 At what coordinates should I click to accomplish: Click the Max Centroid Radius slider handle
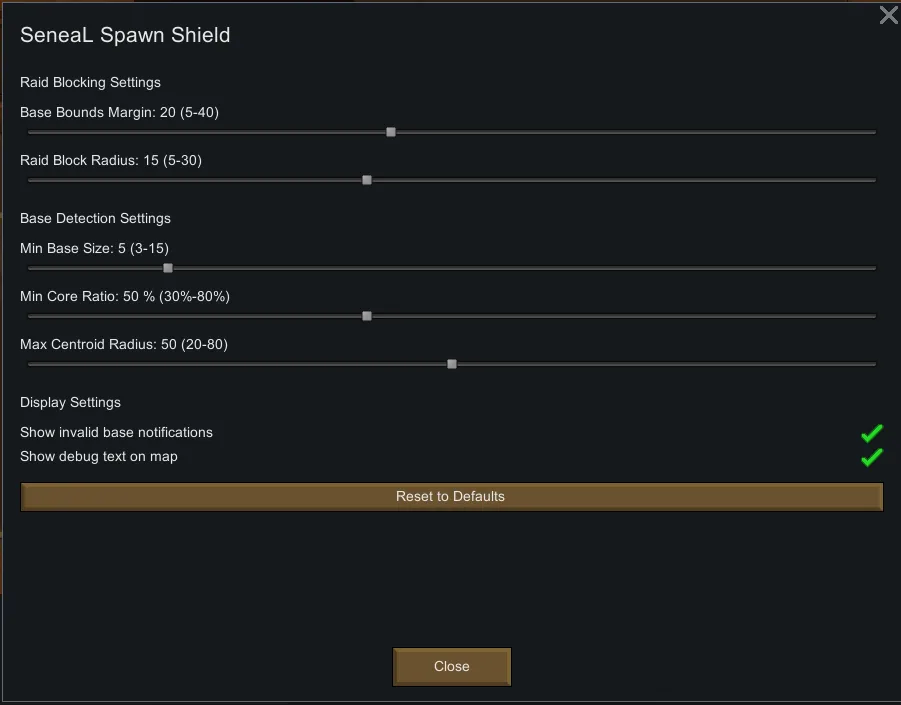point(452,364)
